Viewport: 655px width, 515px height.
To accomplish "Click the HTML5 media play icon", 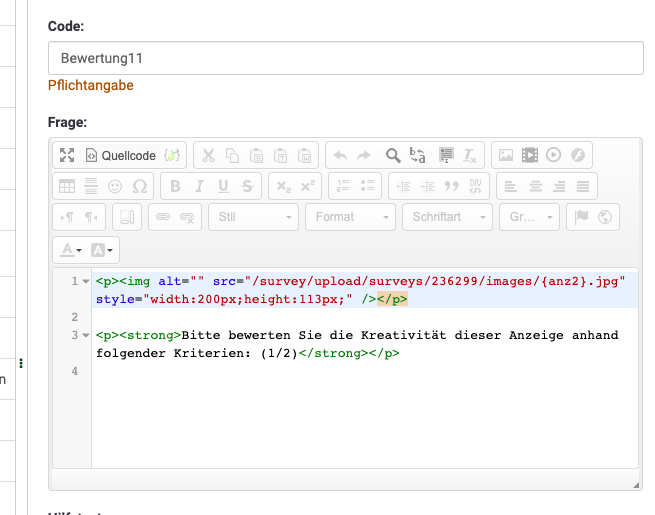I will [553, 155].
